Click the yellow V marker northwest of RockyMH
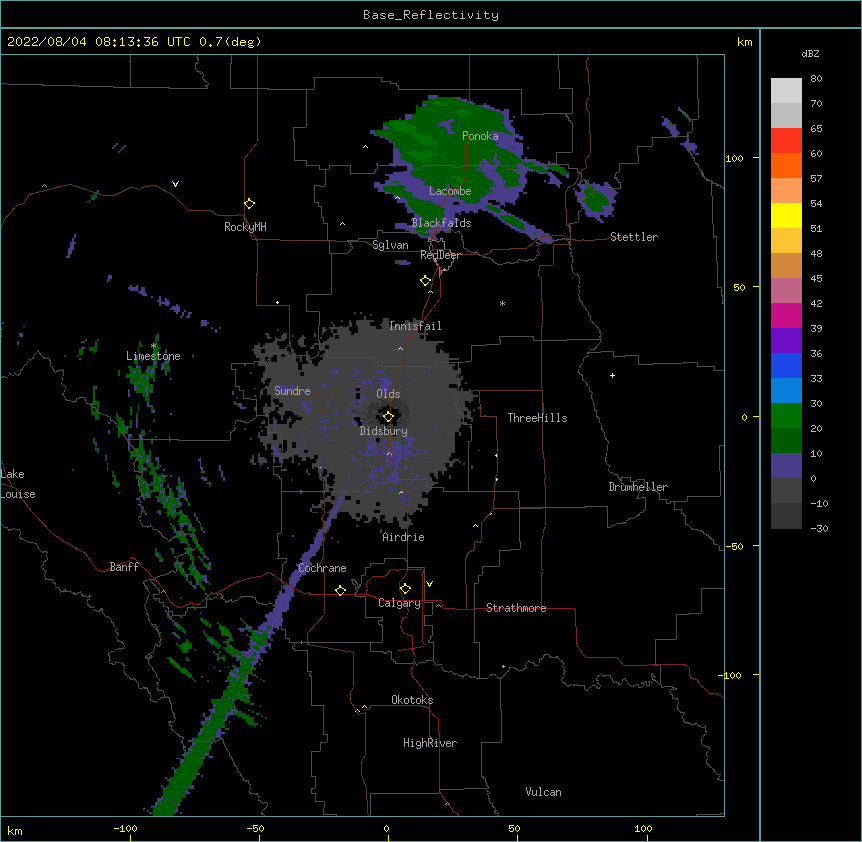Screen dimensions: 862x842 [x=175, y=184]
